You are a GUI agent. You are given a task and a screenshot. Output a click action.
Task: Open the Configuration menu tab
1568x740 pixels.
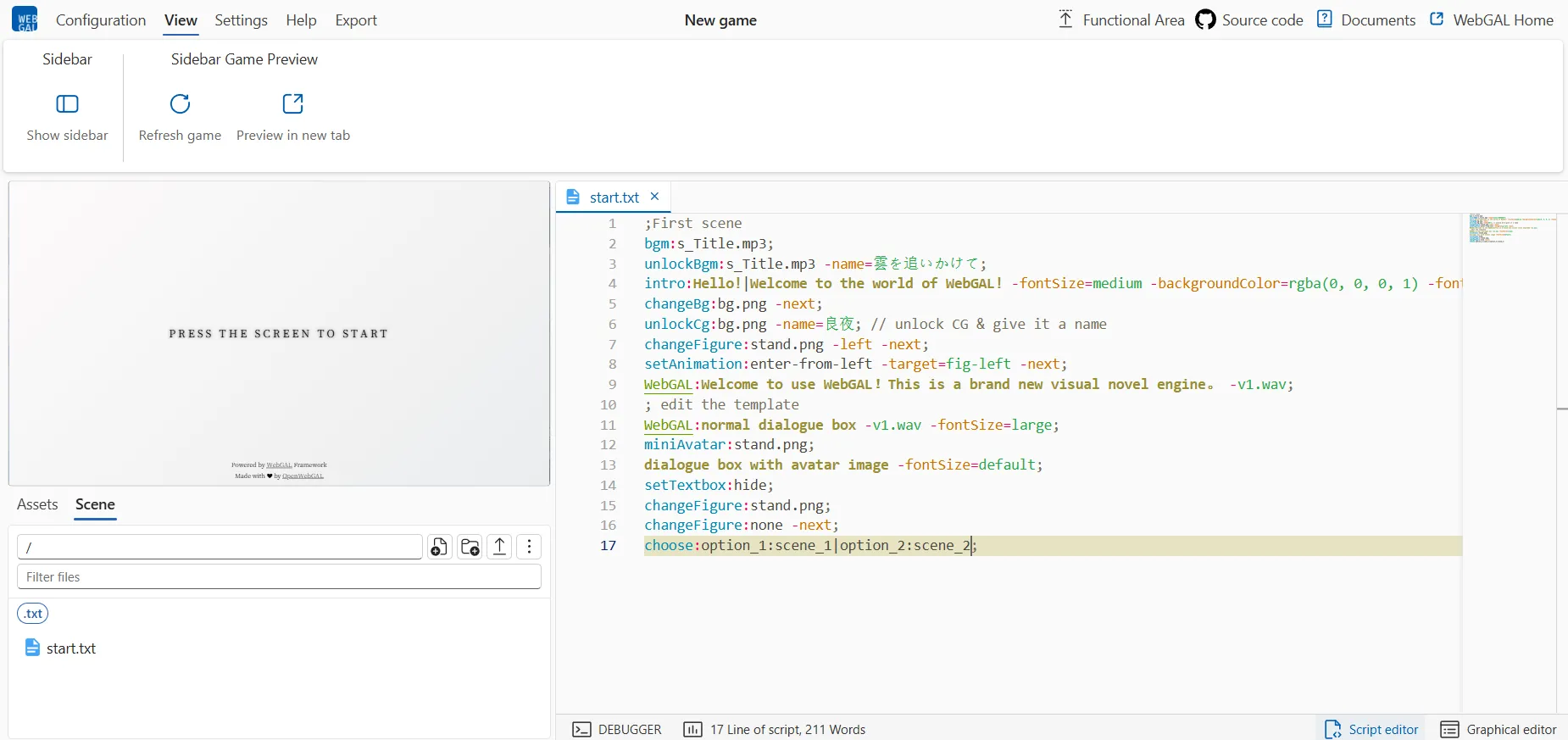[x=101, y=20]
